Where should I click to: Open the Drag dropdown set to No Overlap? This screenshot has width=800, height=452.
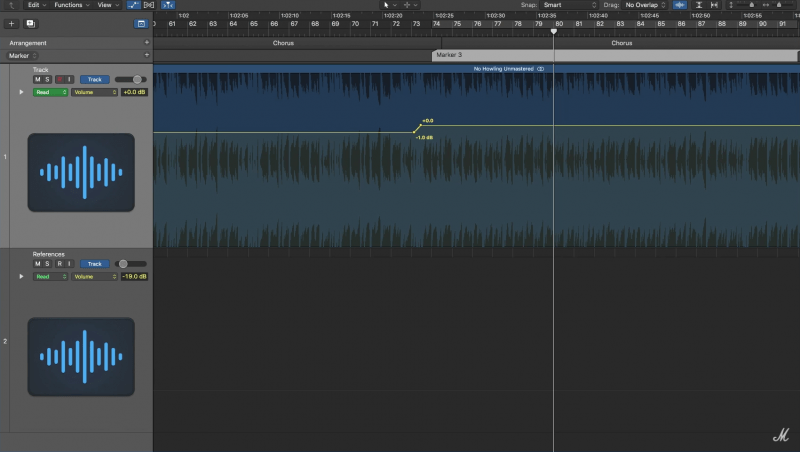point(645,5)
